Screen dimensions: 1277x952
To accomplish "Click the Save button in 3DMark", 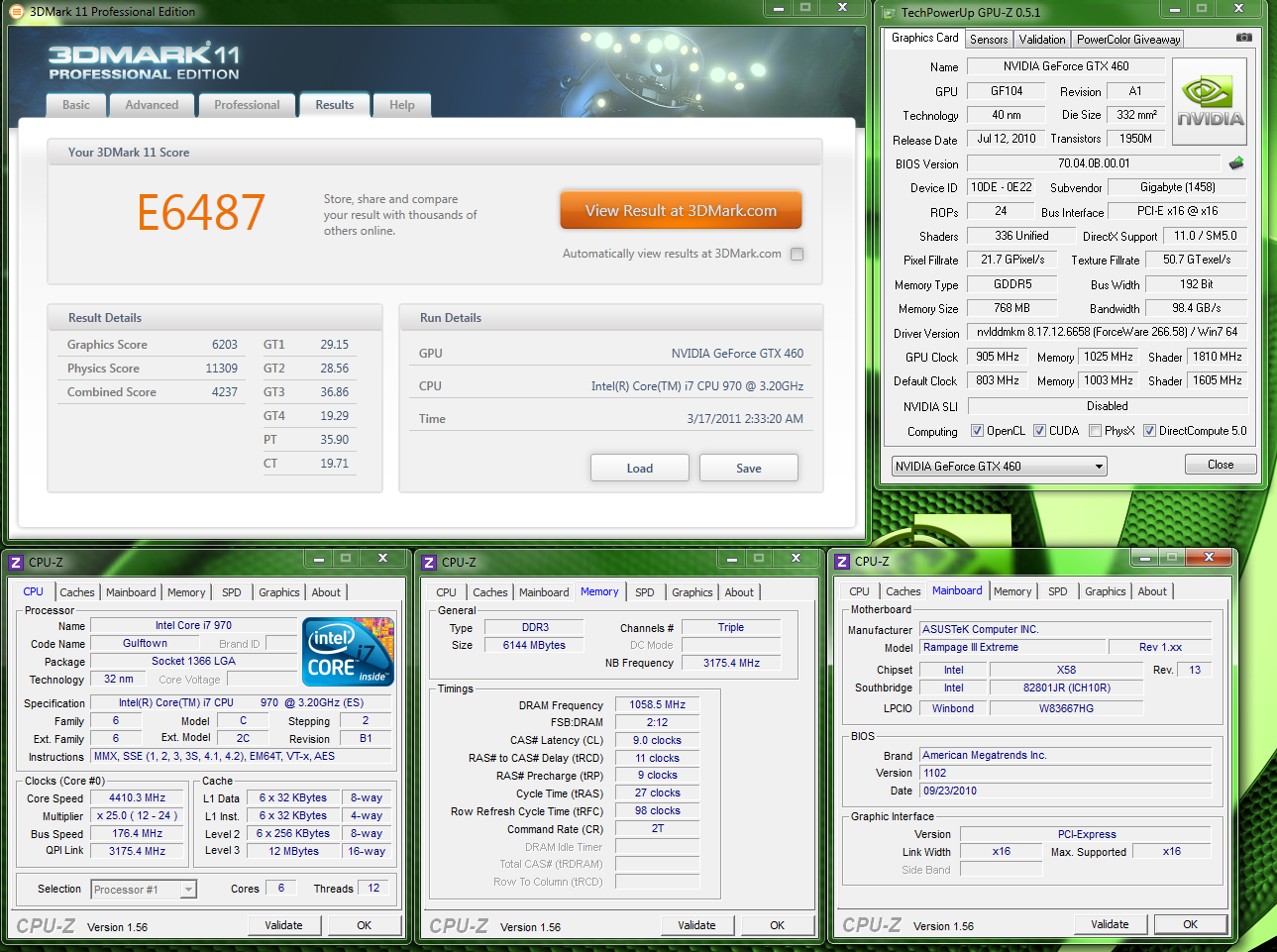I will click(749, 468).
